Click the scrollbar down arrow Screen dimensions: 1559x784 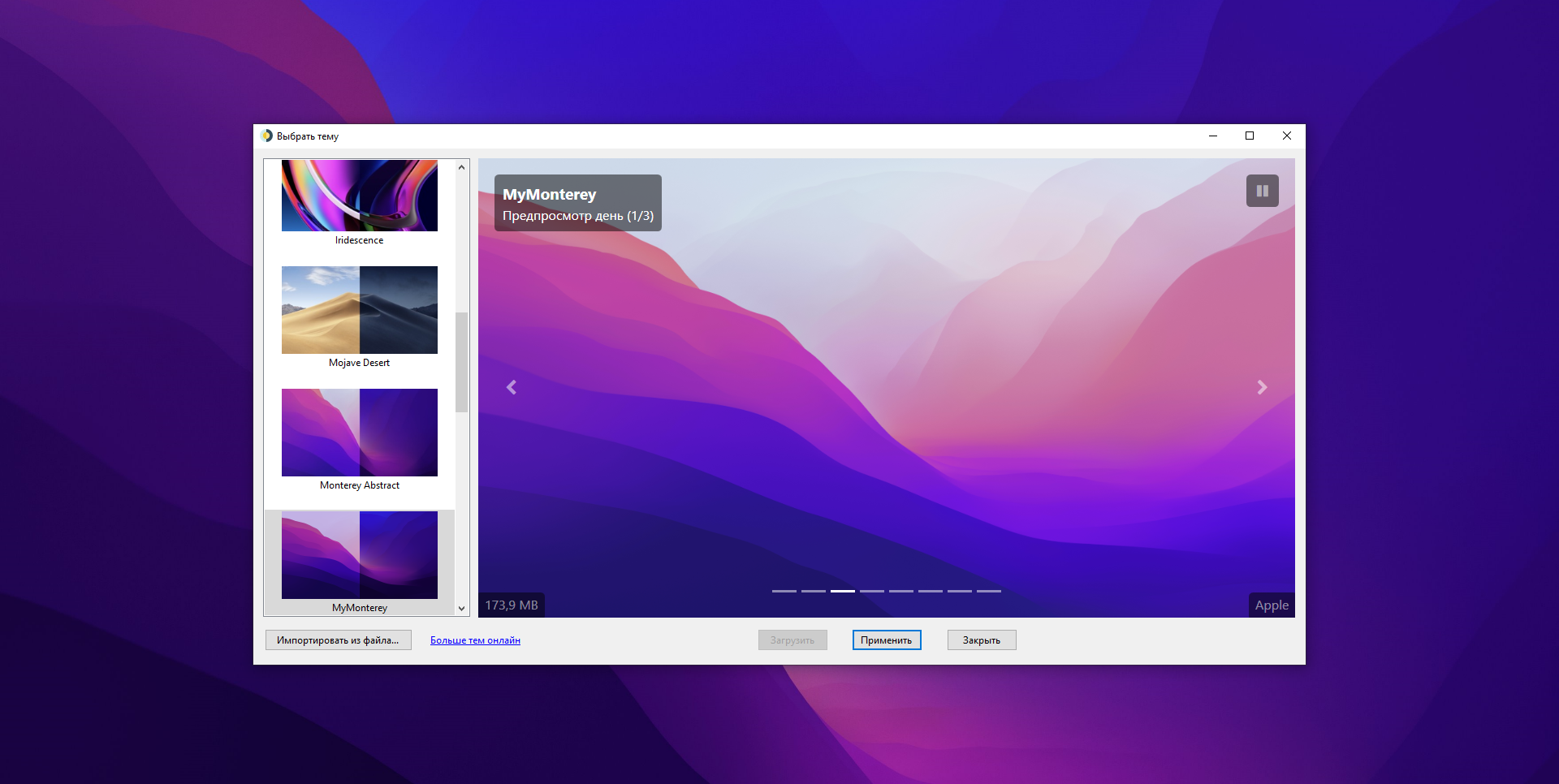point(460,608)
